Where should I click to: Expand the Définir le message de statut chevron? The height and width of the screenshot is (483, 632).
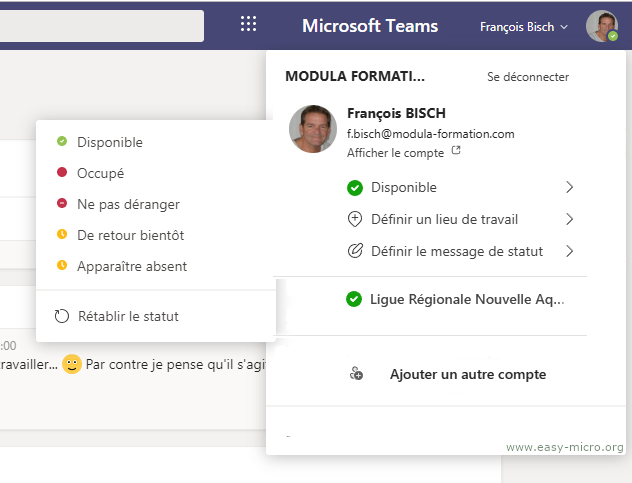pos(569,251)
